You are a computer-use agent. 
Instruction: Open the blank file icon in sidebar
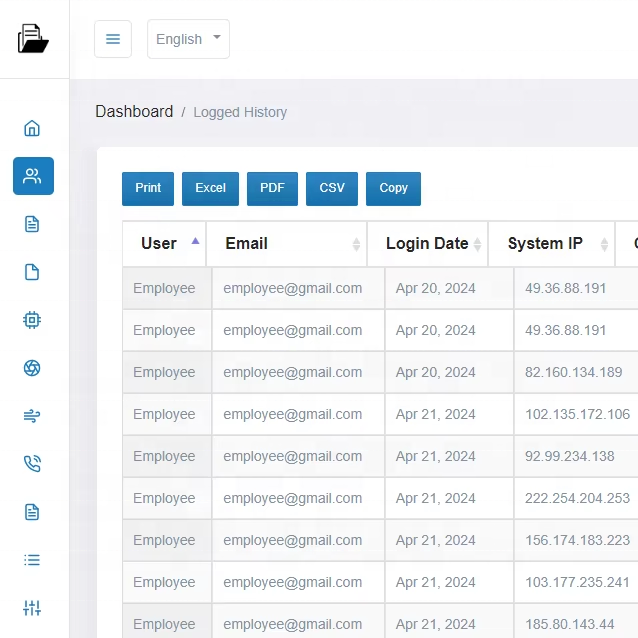coord(32,272)
